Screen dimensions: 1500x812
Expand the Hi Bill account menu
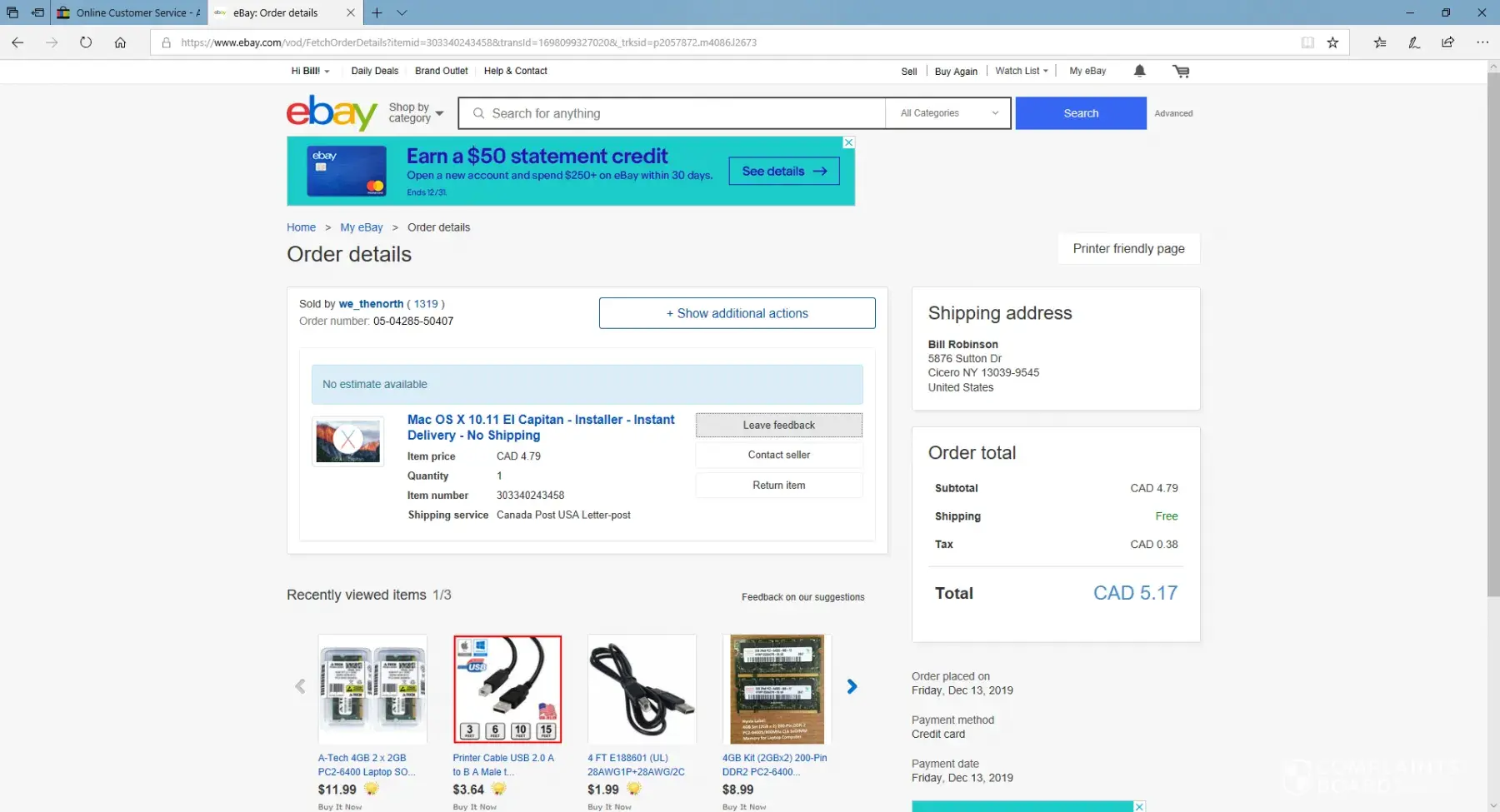click(310, 71)
